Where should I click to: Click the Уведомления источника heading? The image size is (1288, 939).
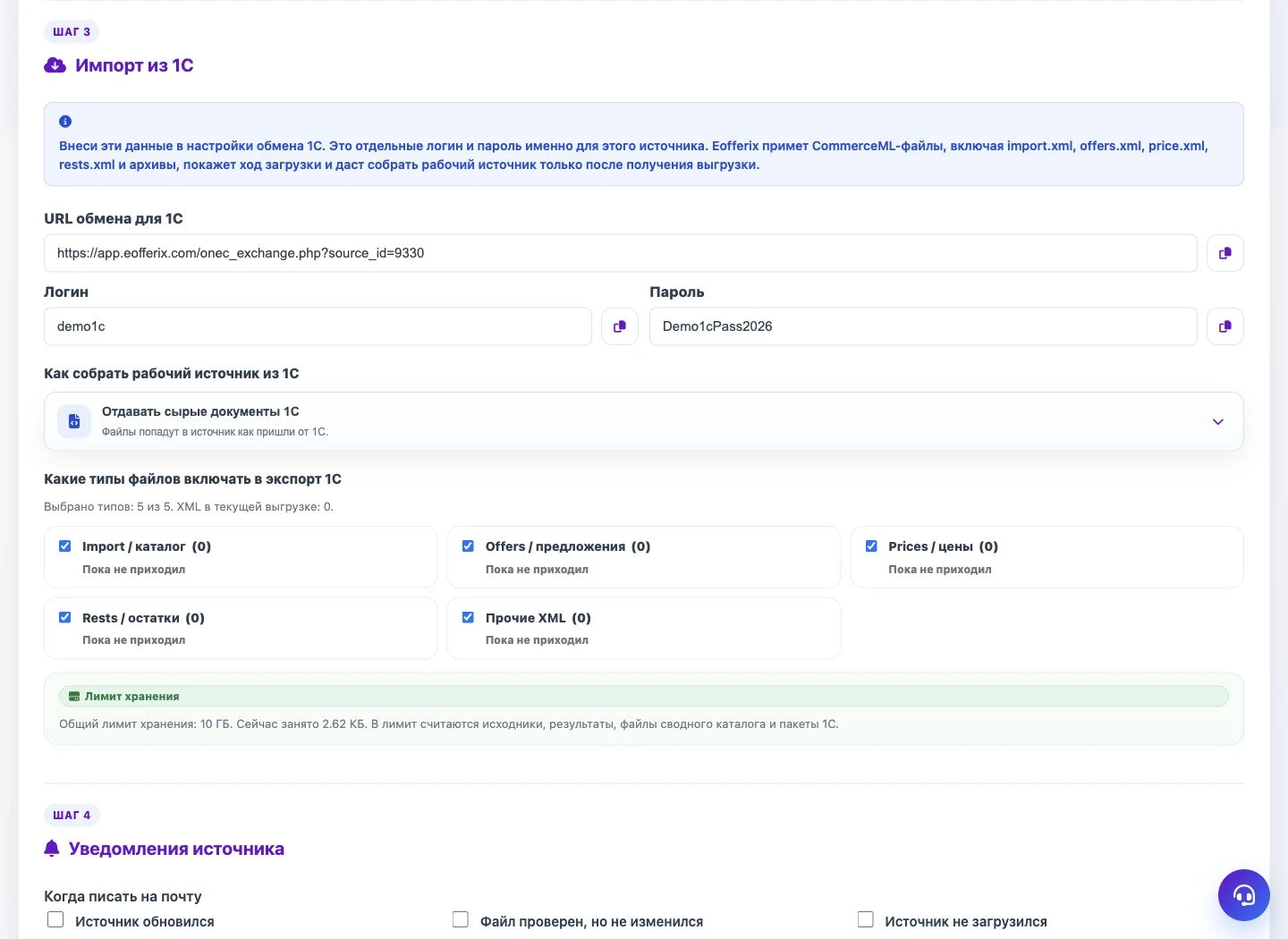(x=176, y=849)
